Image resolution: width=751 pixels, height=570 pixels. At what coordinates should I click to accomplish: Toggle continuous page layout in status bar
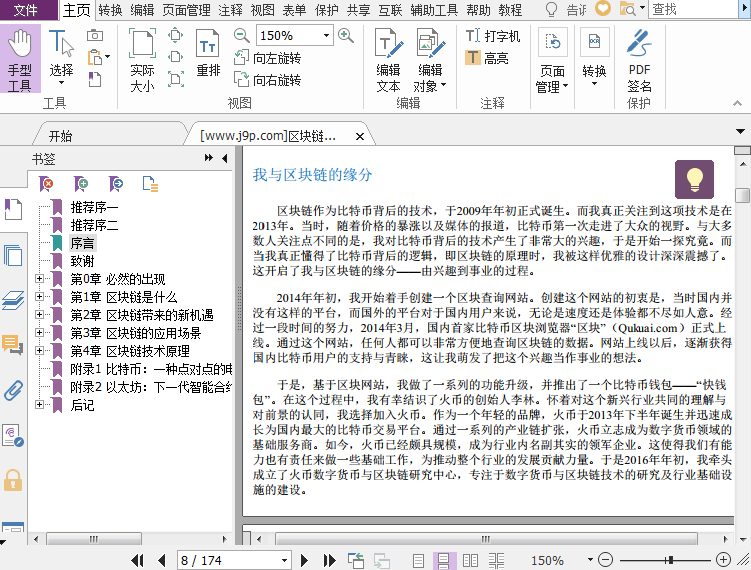tap(445, 561)
